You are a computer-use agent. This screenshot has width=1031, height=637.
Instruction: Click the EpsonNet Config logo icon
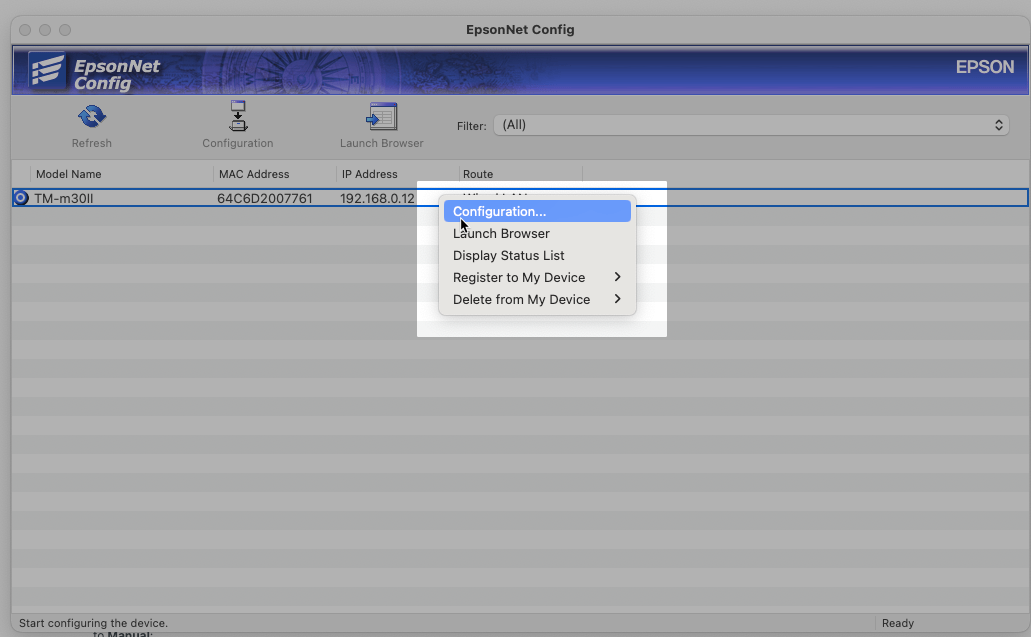47,72
